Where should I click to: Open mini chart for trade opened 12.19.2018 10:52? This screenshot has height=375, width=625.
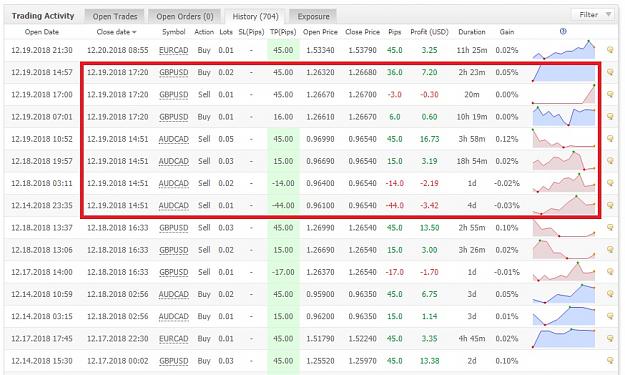coord(564,139)
